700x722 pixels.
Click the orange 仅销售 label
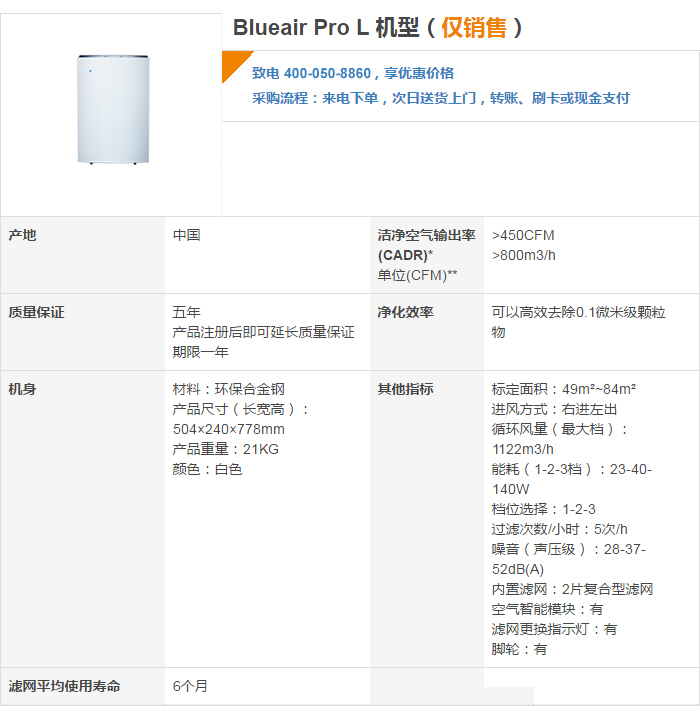pos(473,28)
